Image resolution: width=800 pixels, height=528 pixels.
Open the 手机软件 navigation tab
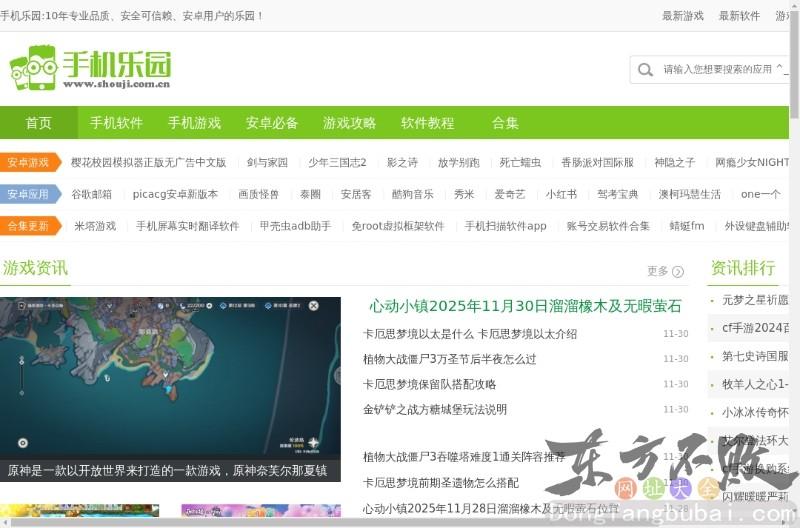(x=116, y=123)
